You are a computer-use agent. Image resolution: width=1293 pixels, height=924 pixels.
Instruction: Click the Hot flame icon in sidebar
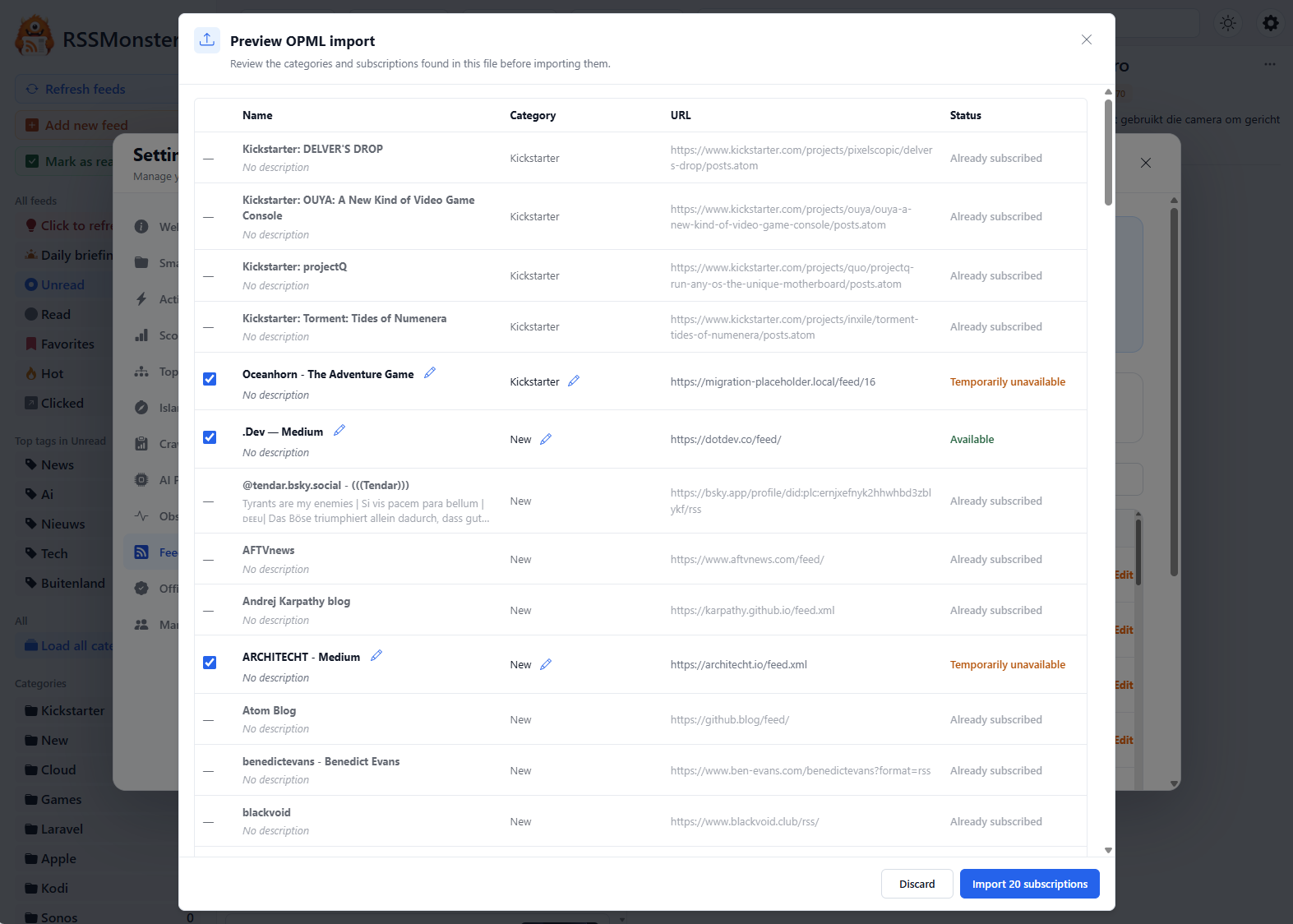(31, 373)
